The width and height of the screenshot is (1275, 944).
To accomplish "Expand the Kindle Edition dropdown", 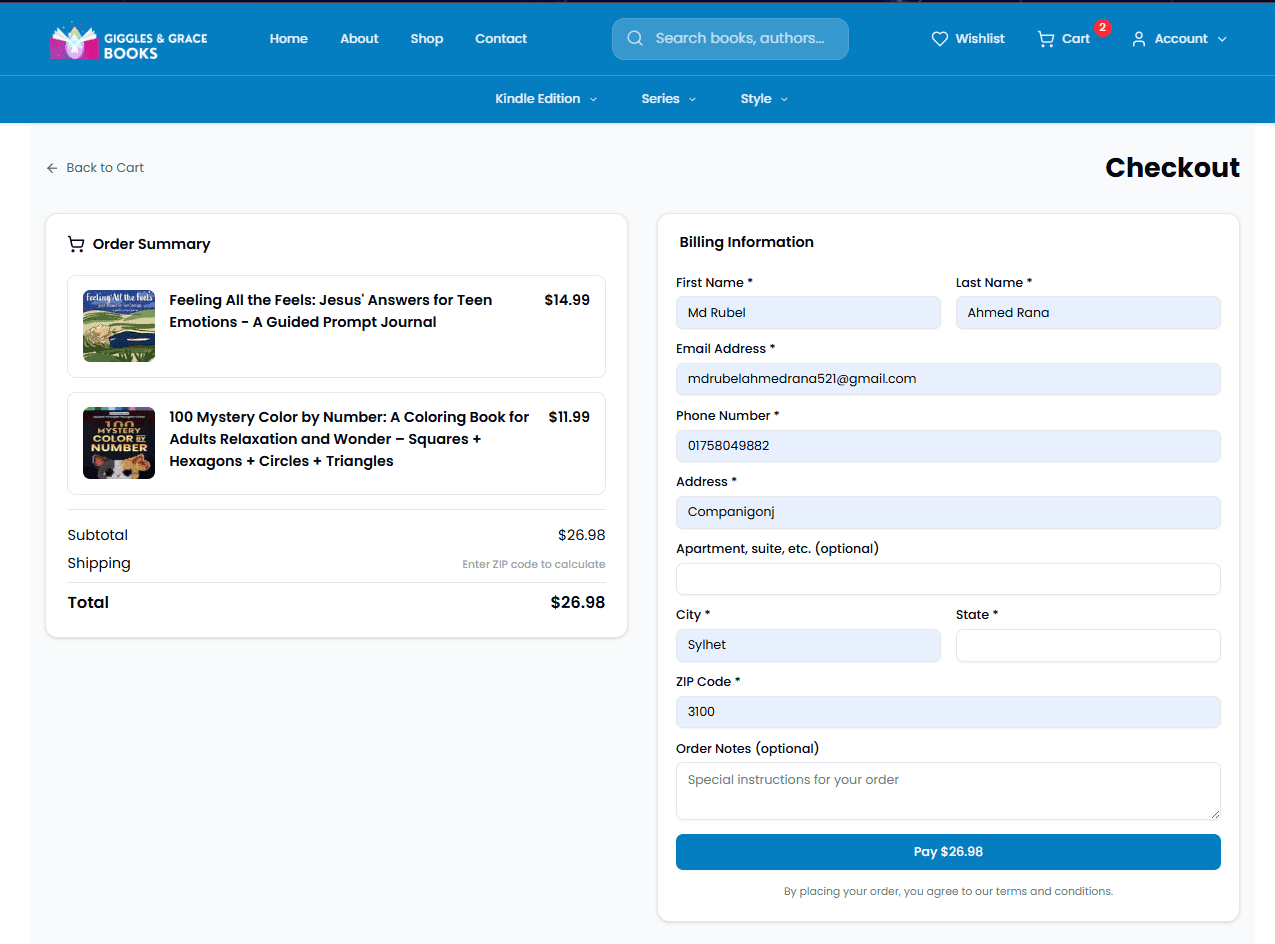I will 546,99.
